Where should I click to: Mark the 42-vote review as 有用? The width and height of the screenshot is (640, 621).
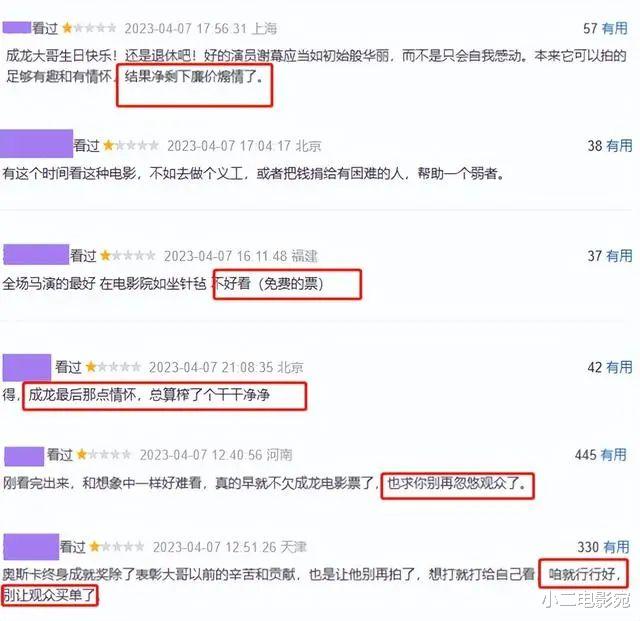click(619, 367)
